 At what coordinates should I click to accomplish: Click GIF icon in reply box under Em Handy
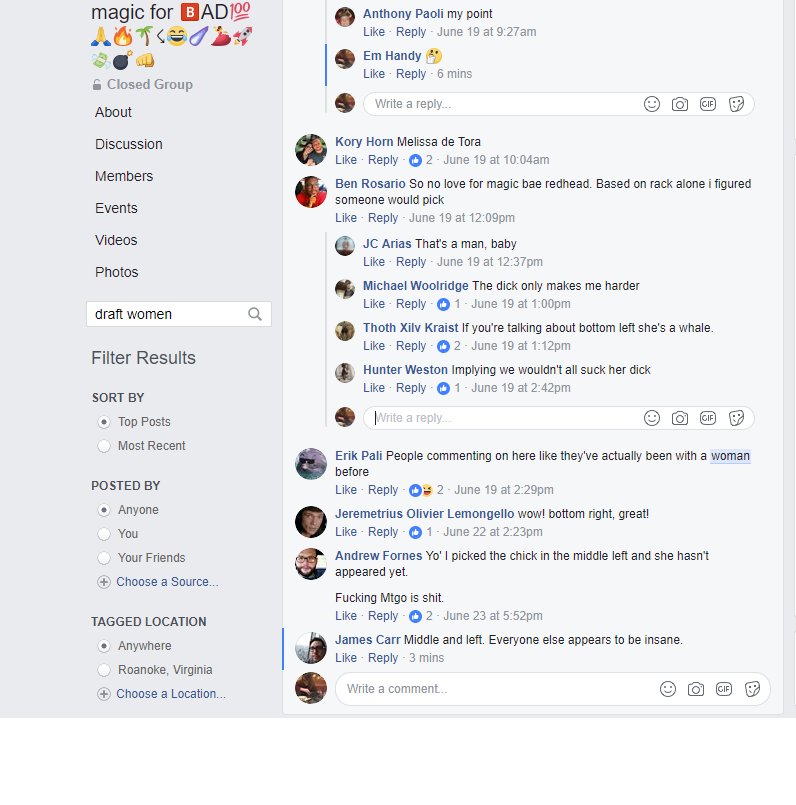click(708, 104)
